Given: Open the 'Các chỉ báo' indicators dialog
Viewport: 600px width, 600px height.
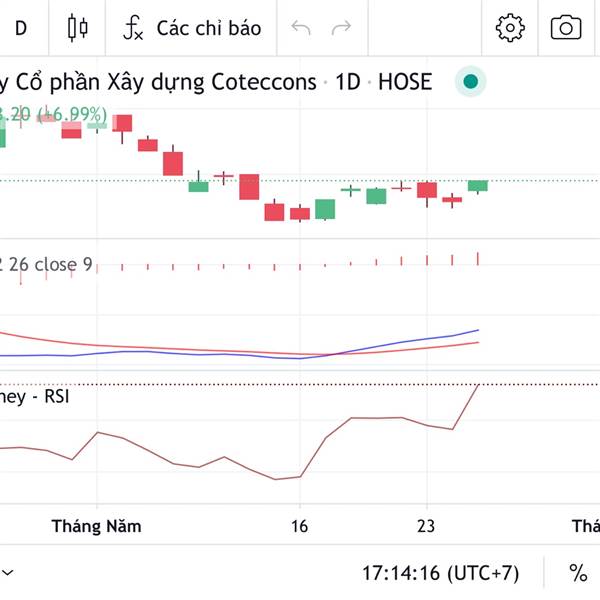Looking at the screenshot, I should click(x=208, y=28).
